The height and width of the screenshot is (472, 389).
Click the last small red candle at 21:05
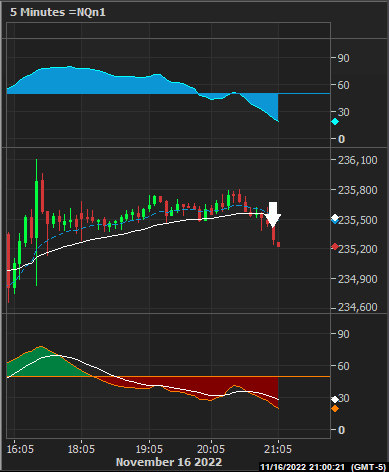(278, 245)
